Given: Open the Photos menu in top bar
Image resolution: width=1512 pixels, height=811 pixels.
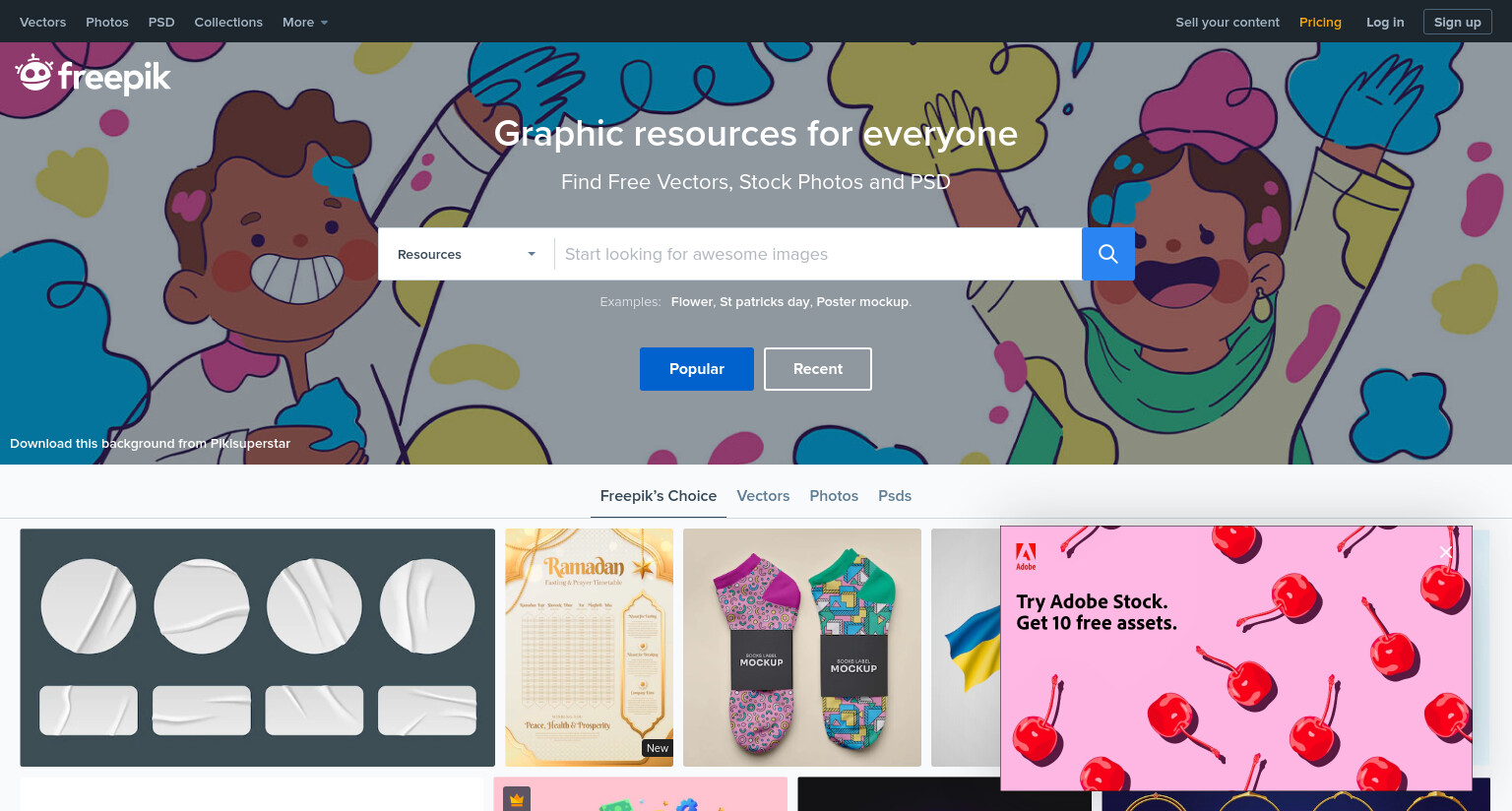Looking at the screenshot, I should point(107,22).
